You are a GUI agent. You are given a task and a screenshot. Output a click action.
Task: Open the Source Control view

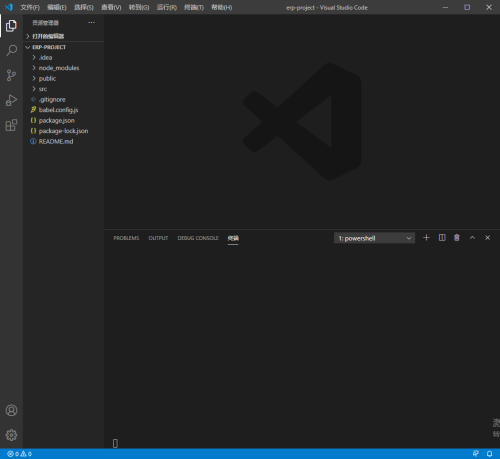point(11,75)
